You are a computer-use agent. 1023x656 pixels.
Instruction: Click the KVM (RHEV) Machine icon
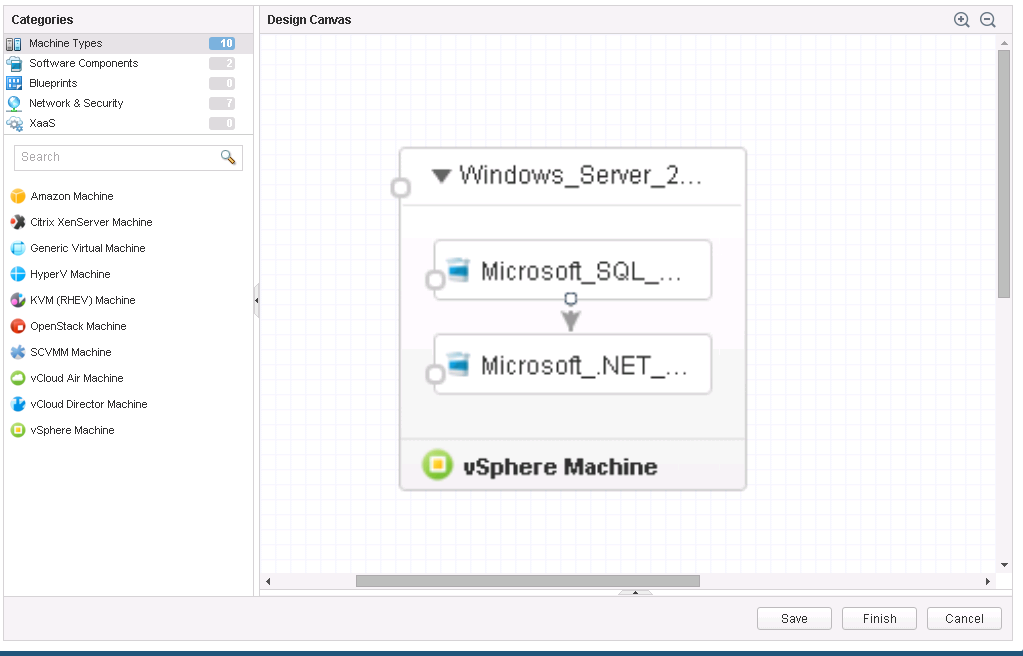coord(18,300)
